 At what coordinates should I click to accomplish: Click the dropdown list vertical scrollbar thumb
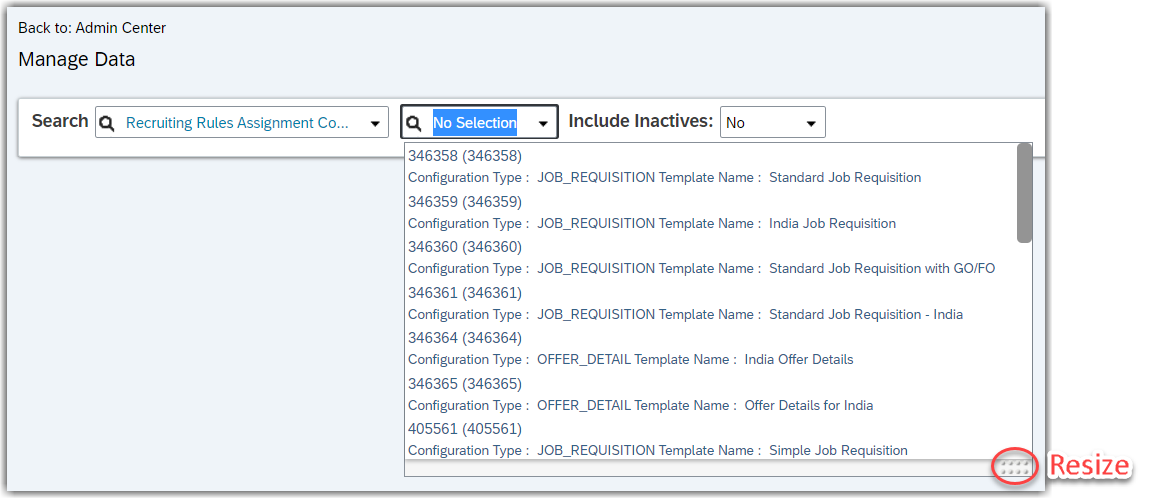1024,193
